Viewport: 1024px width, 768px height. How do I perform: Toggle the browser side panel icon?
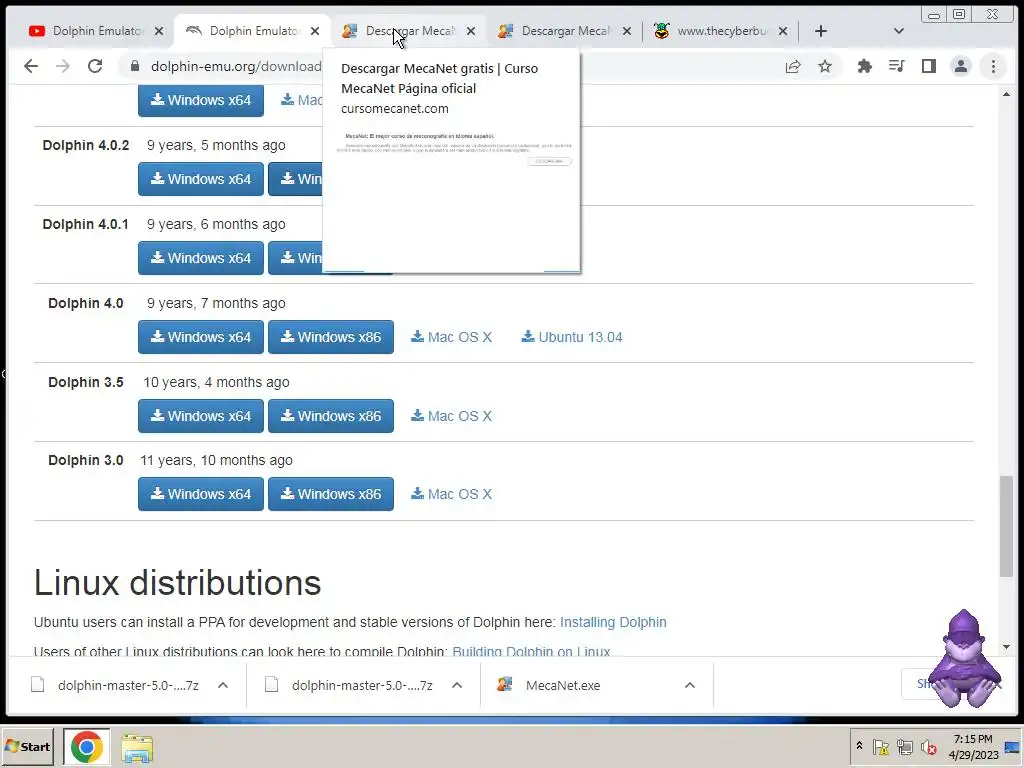click(929, 66)
